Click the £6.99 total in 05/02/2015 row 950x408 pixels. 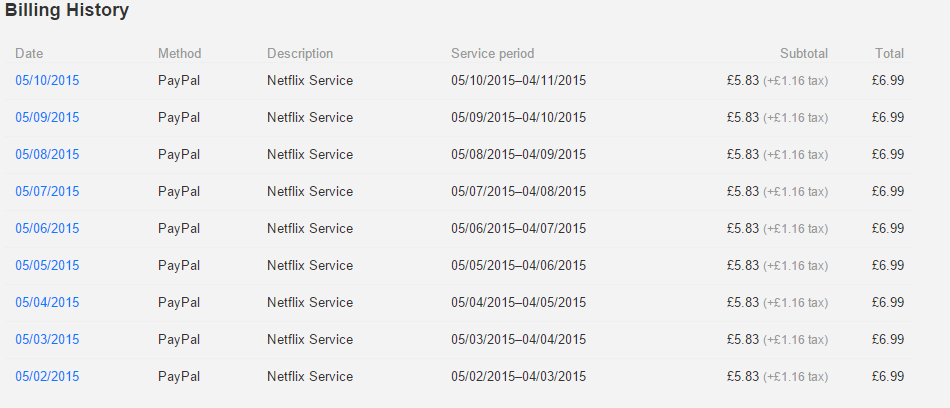888,376
